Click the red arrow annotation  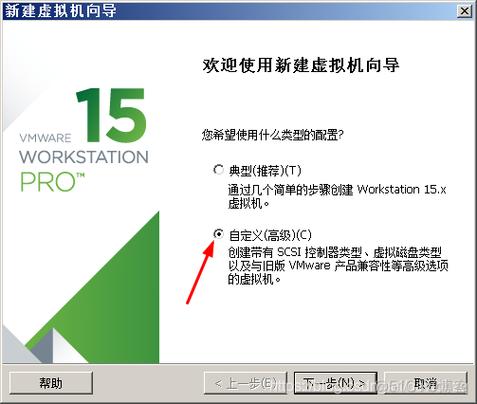pyautogui.click(x=200, y=273)
